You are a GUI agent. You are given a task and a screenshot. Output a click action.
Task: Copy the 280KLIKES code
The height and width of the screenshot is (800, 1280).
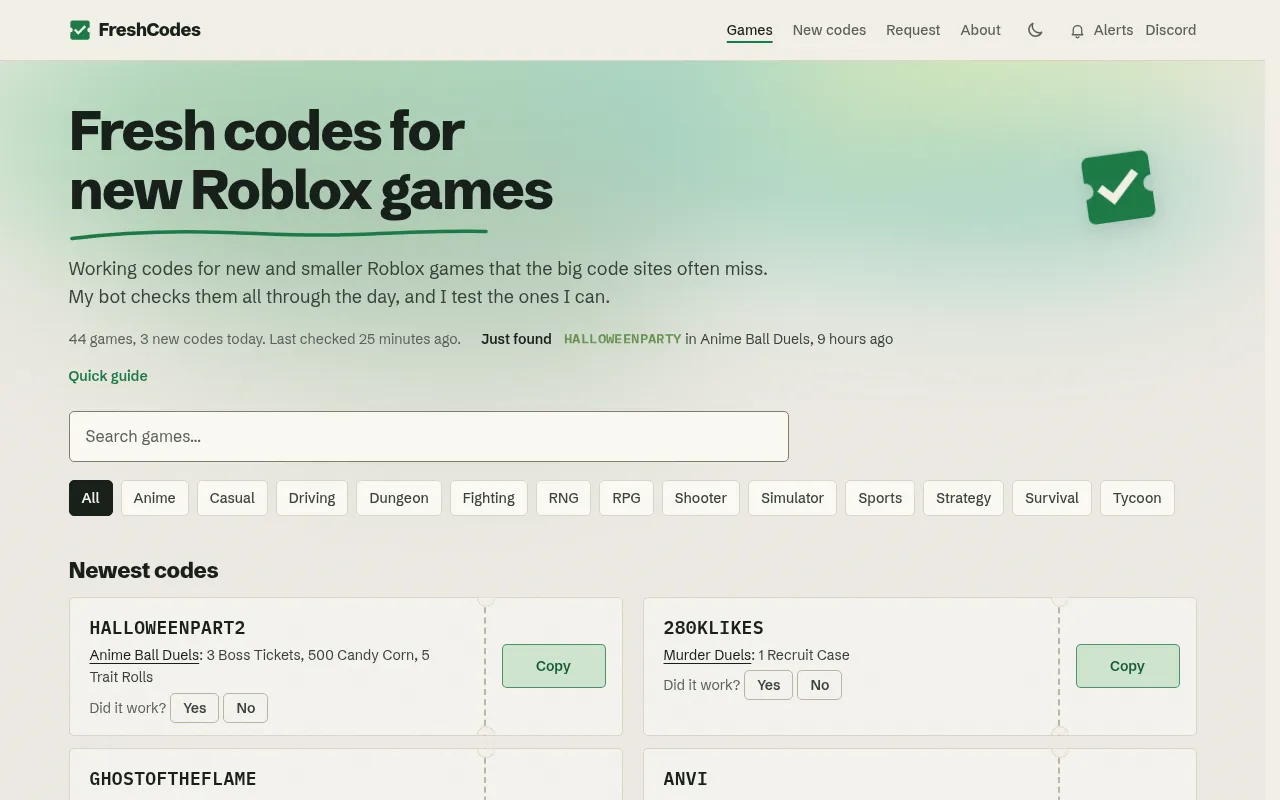coord(1128,666)
